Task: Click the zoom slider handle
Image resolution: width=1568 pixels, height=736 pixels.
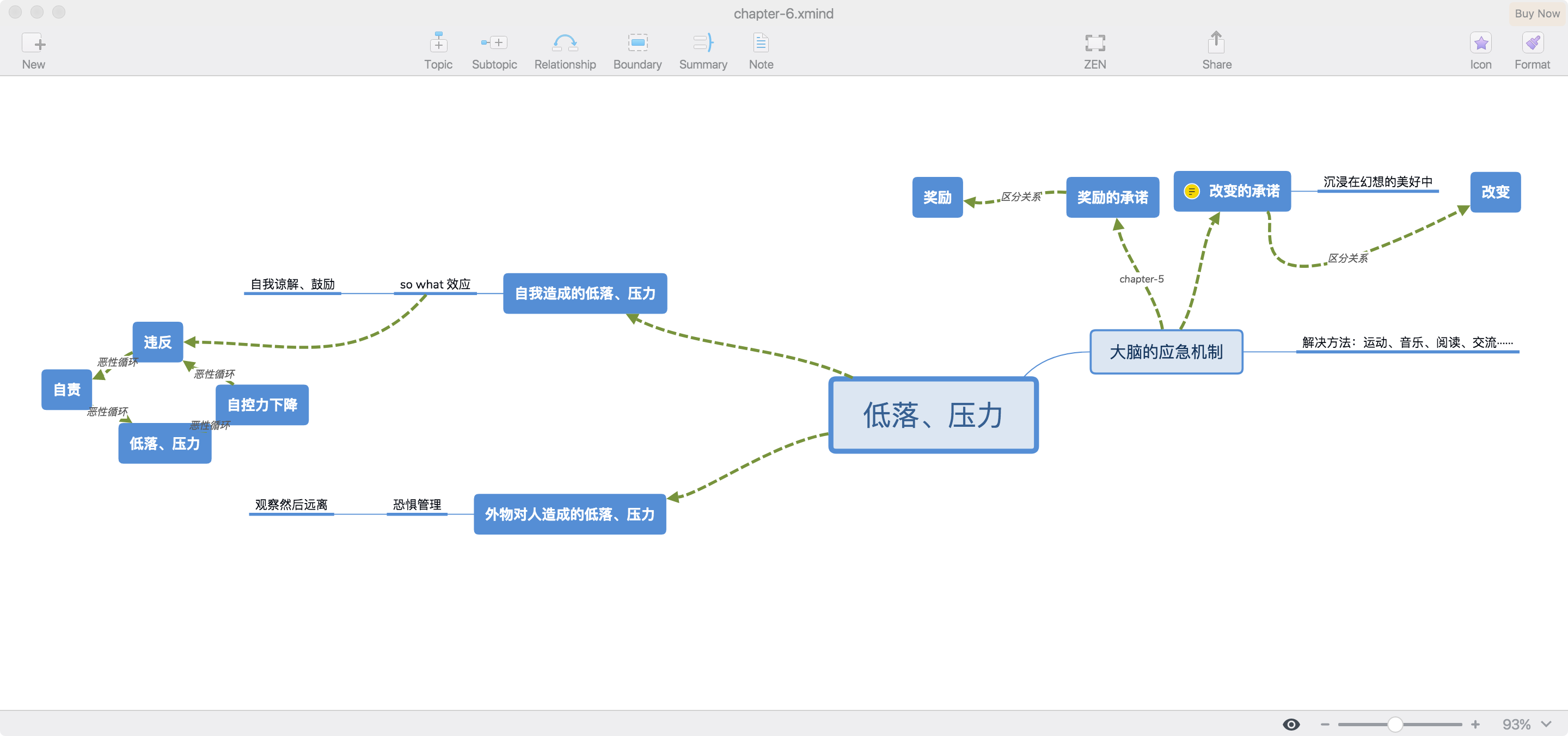Action: click(1395, 724)
